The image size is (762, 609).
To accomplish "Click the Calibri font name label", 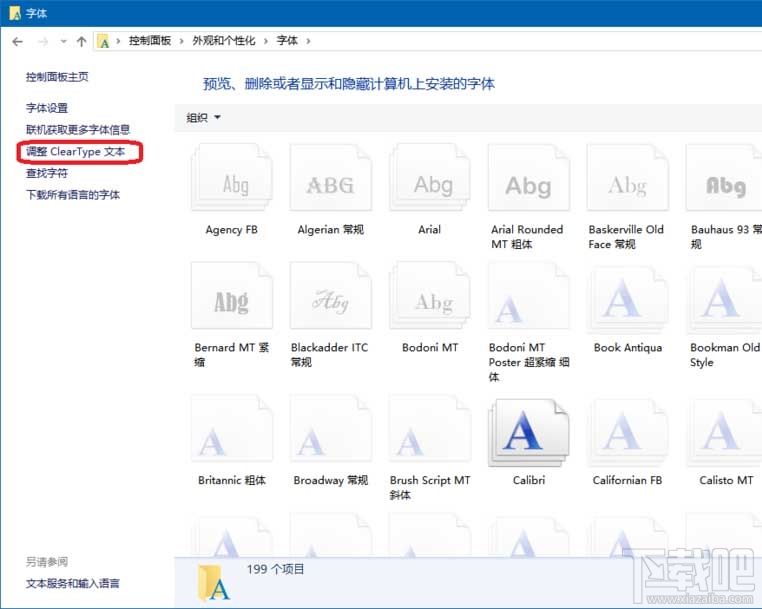I will pyautogui.click(x=529, y=480).
